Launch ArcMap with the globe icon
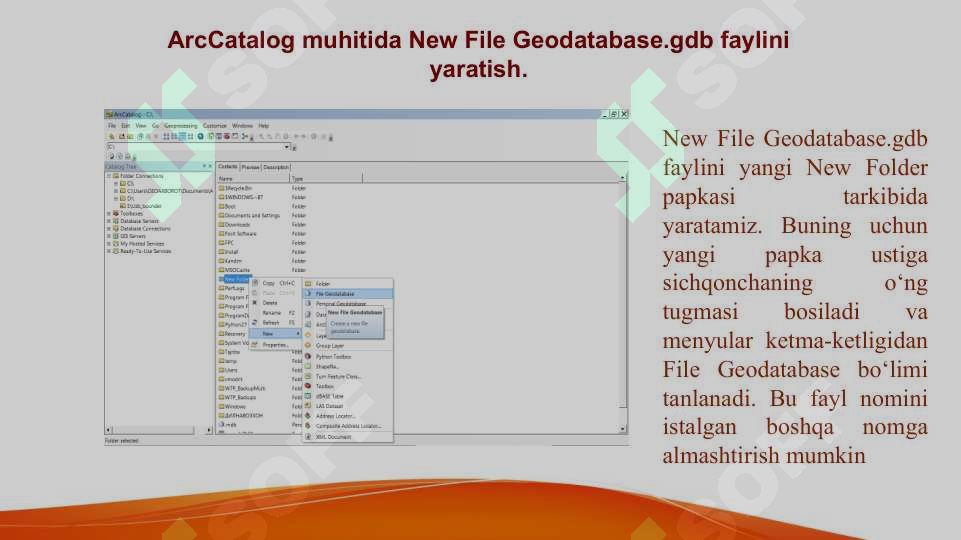This screenshot has width=961, height=540. coord(200,137)
